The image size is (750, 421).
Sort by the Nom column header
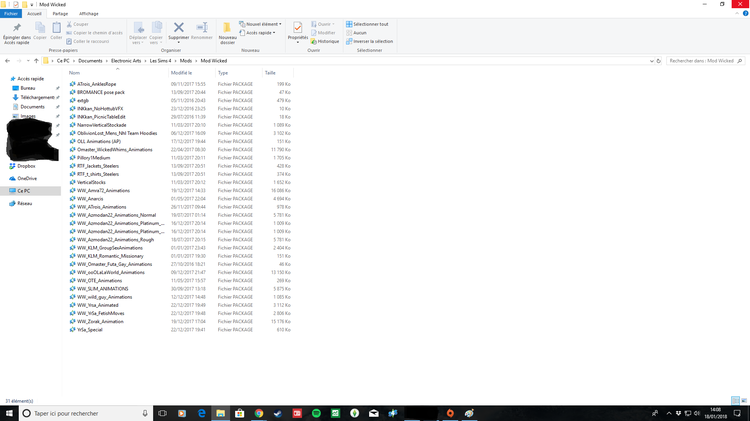[x=118, y=73]
